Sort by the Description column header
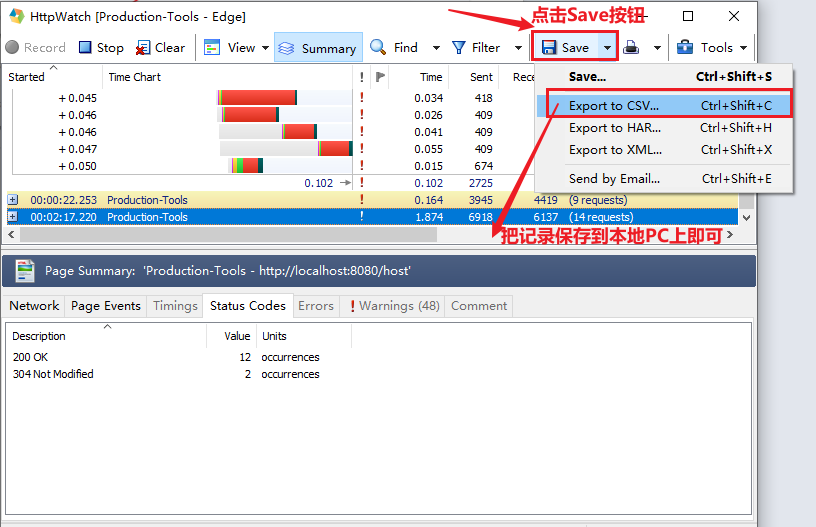The width and height of the screenshot is (816, 527). 106,336
